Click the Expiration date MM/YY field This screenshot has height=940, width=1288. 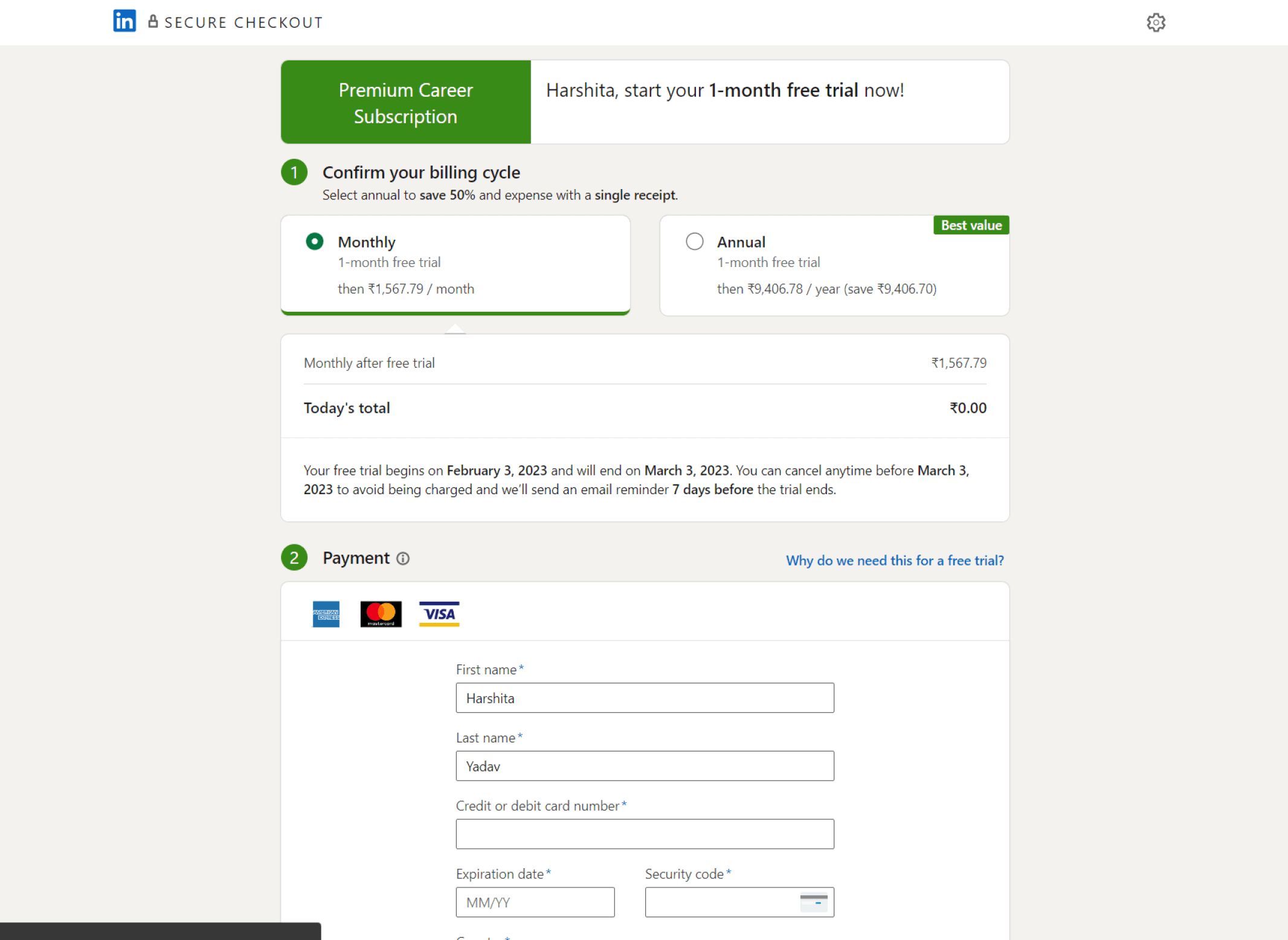tap(535, 902)
